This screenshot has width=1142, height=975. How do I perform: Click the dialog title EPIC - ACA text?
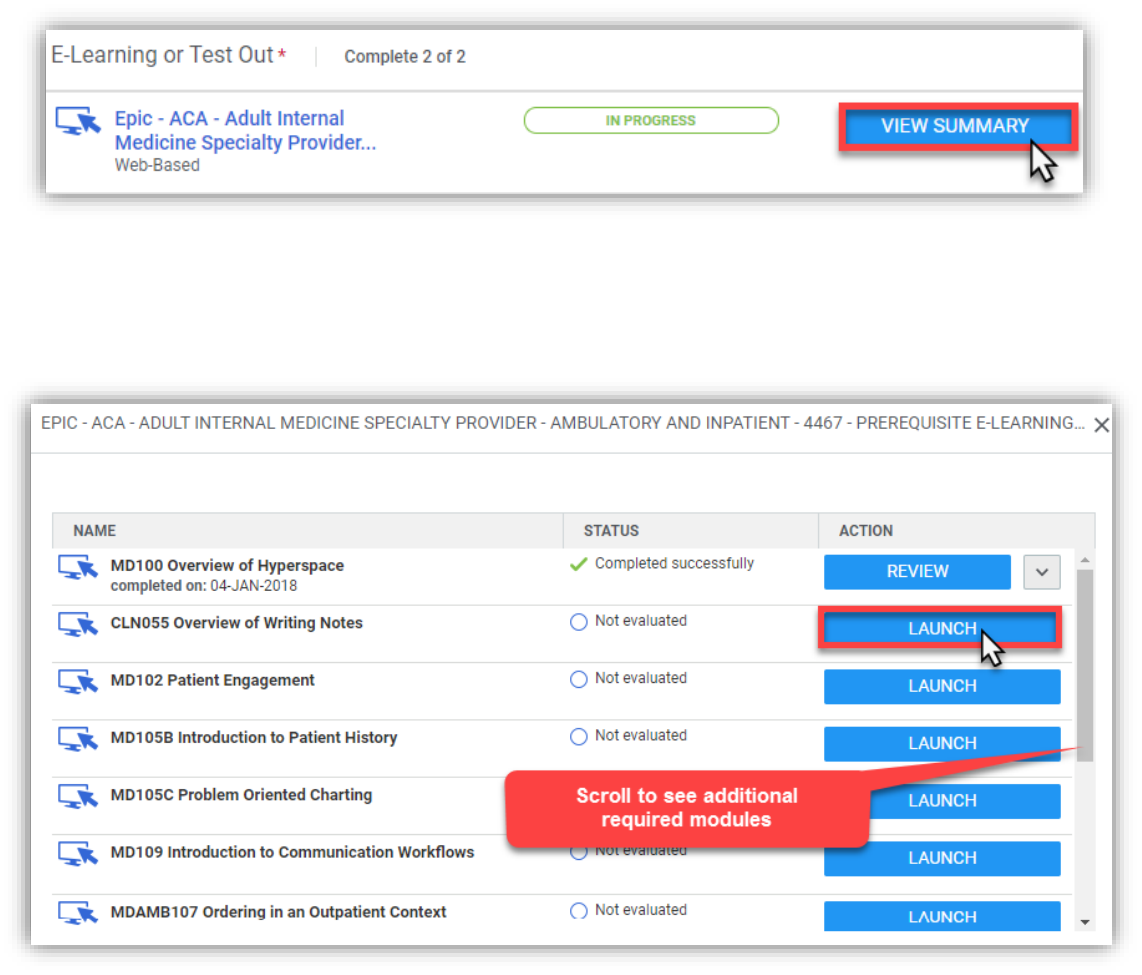(562, 423)
